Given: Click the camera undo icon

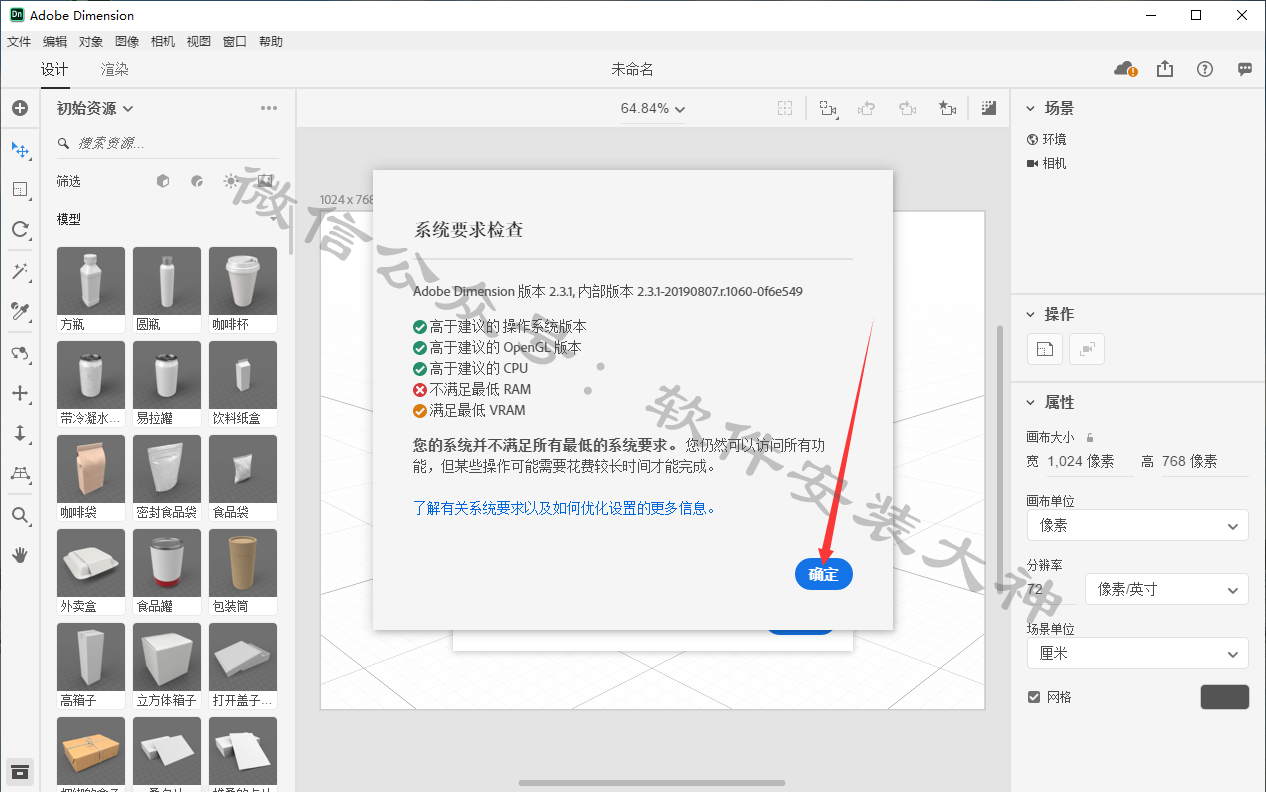Looking at the screenshot, I should tap(867, 108).
